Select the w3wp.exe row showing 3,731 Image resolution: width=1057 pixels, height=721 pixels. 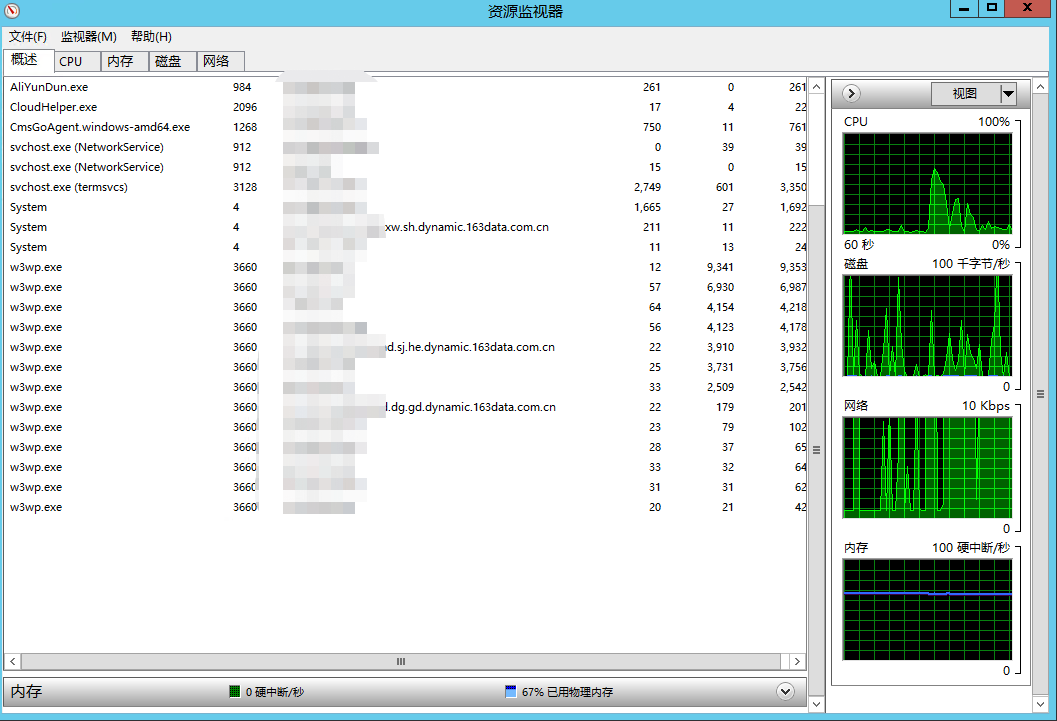(x=406, y=367)
